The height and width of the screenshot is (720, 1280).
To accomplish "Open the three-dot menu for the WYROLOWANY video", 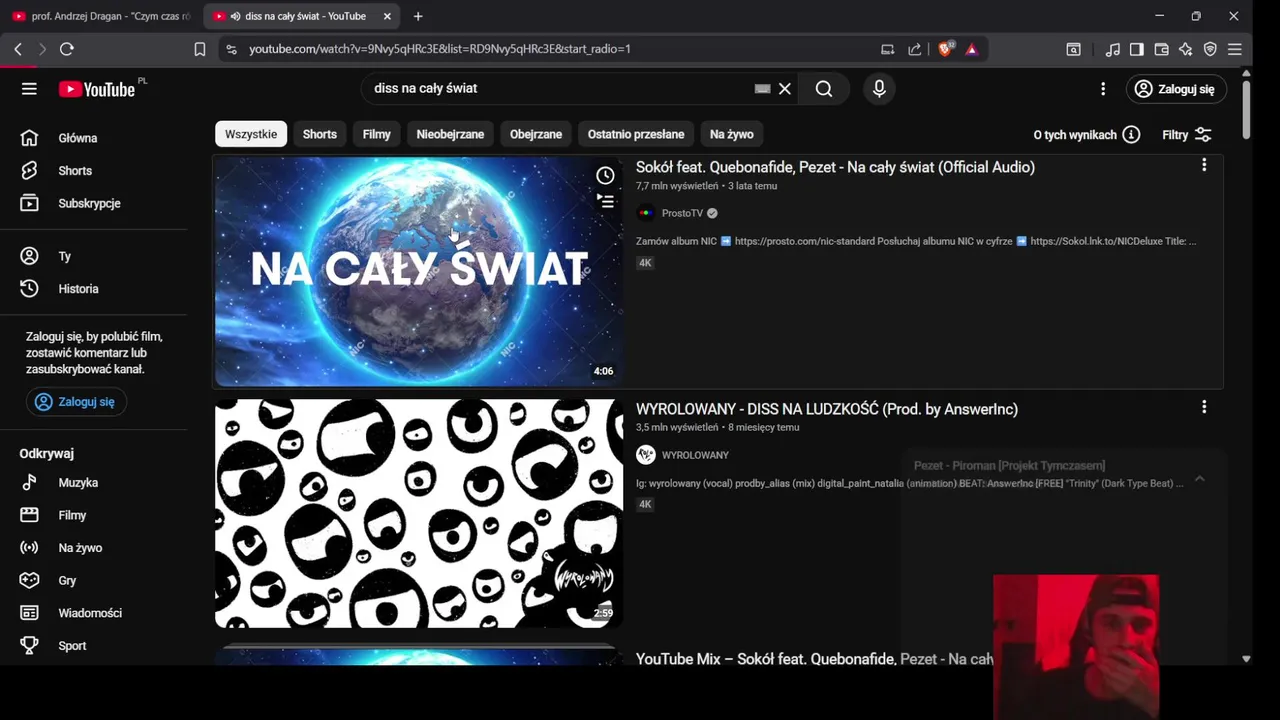I will tap(1204, 407).
